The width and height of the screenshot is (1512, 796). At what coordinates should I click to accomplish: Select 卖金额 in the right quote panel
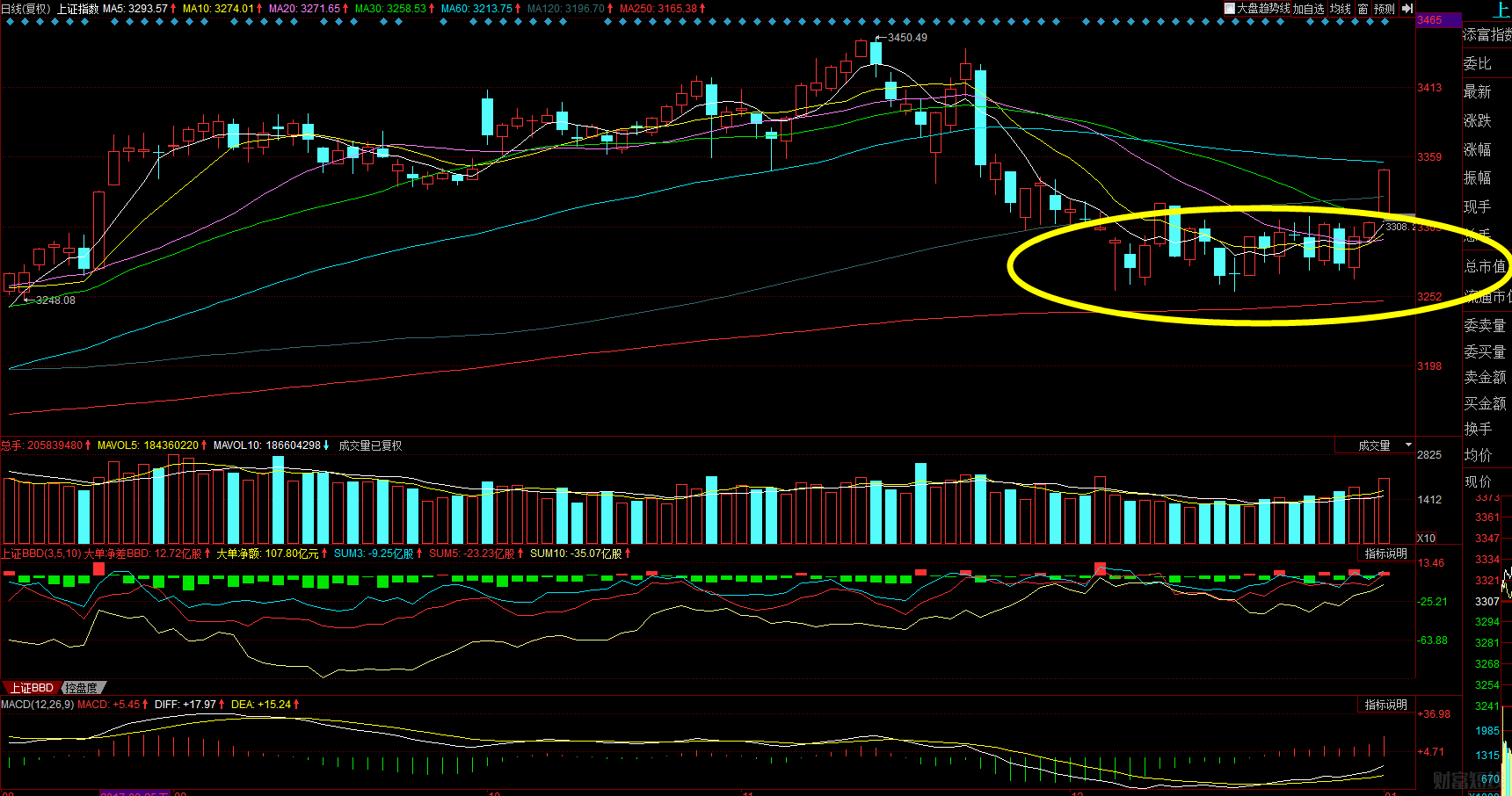tap(1486, 377)
